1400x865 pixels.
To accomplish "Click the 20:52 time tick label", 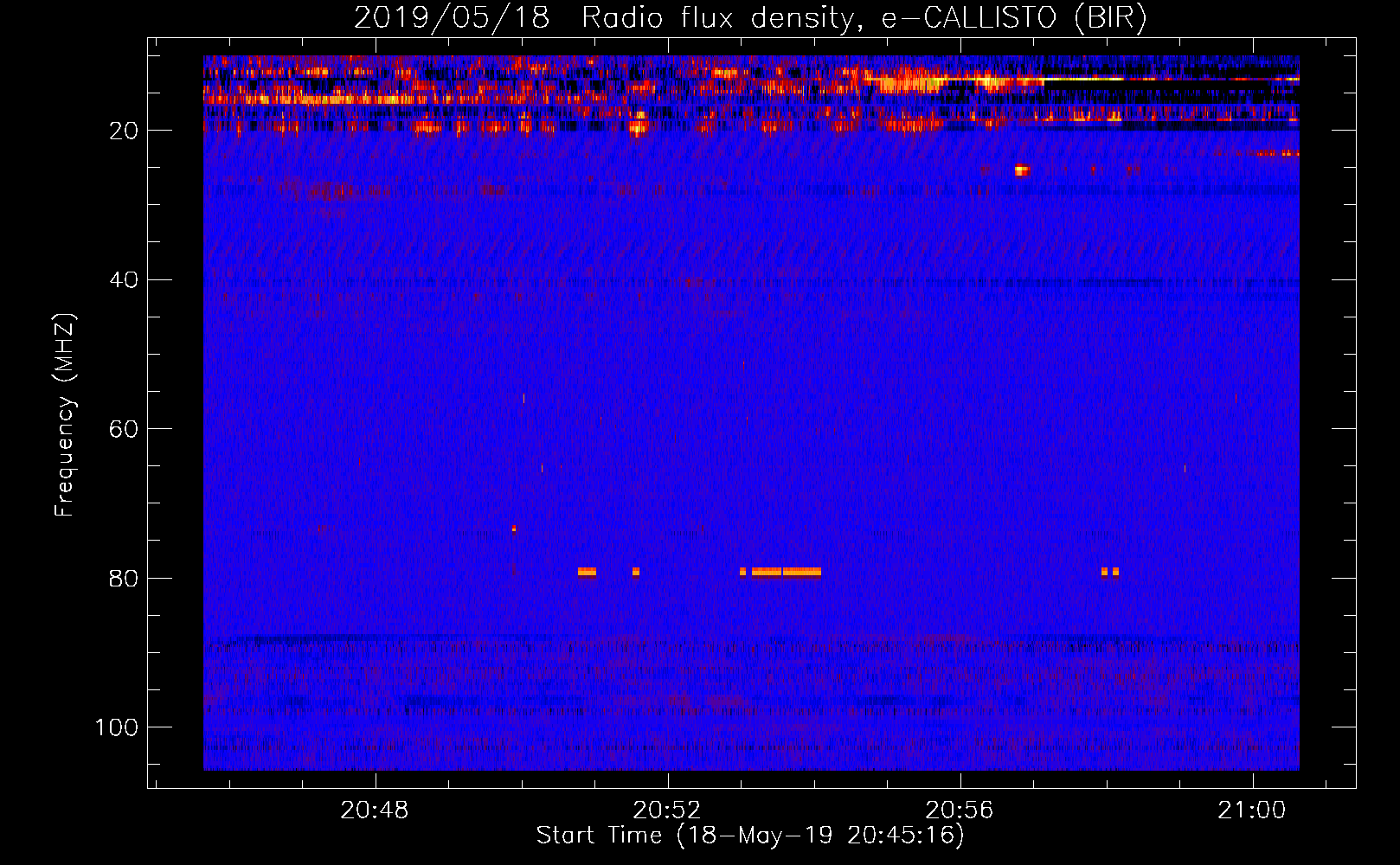I will (x=667, y=811).
